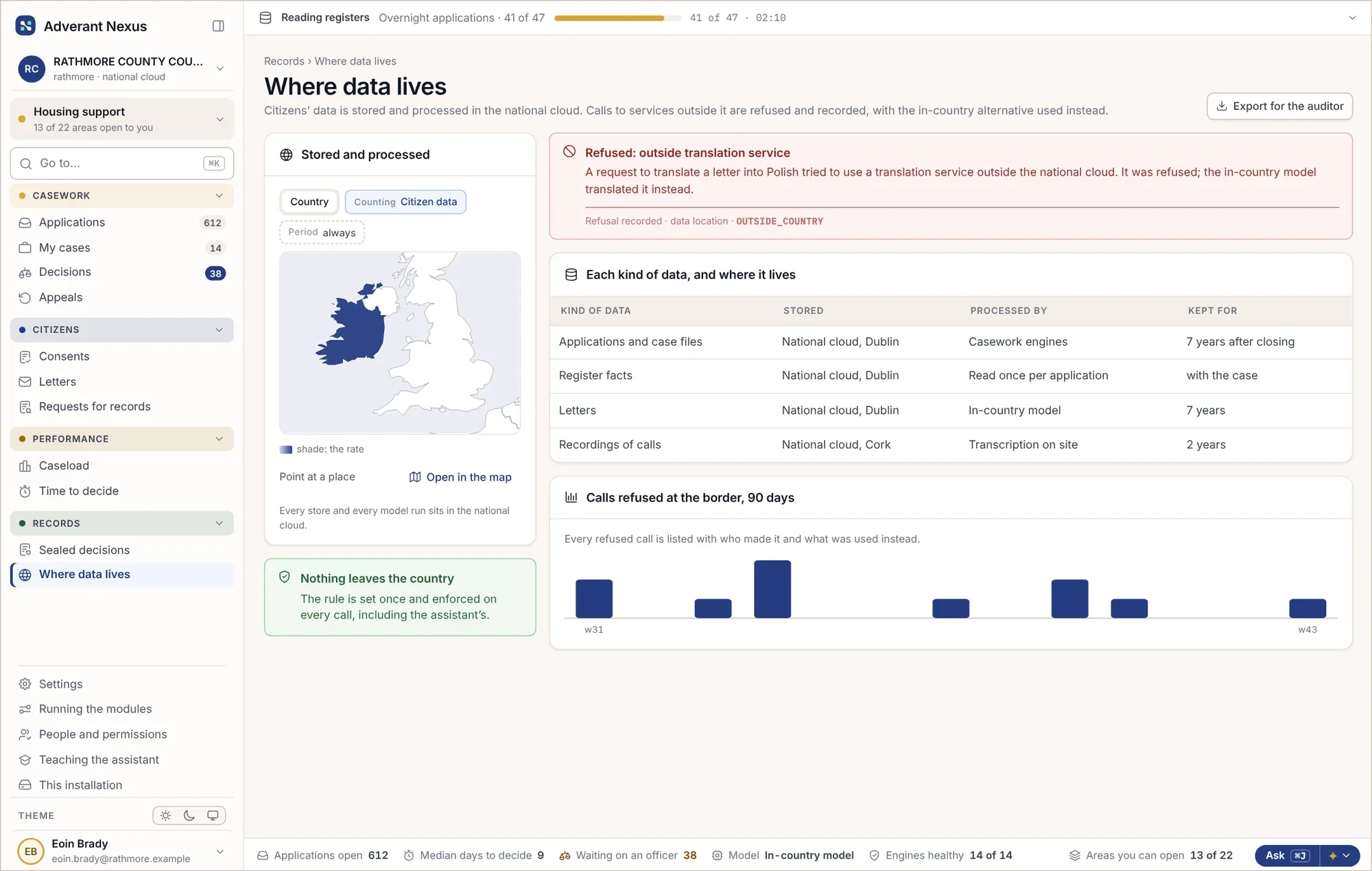Open My cases in the sidebar

[x=122, y=248]
